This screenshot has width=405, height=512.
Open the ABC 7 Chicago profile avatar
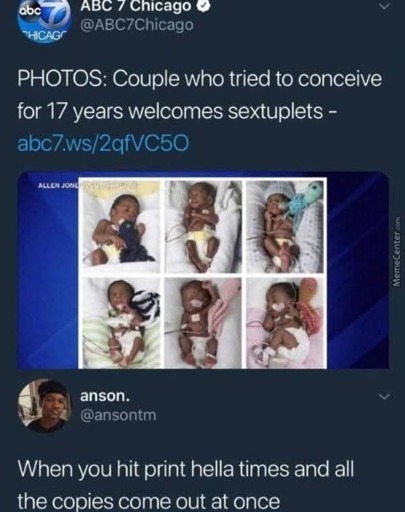pos(44,22)
